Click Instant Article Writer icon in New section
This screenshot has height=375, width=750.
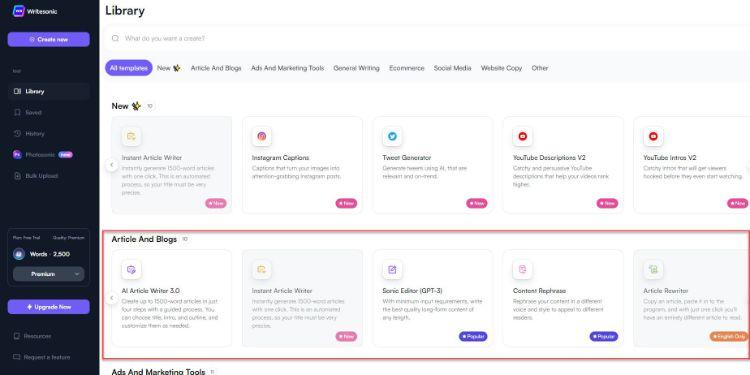click(x=131, y=136)
